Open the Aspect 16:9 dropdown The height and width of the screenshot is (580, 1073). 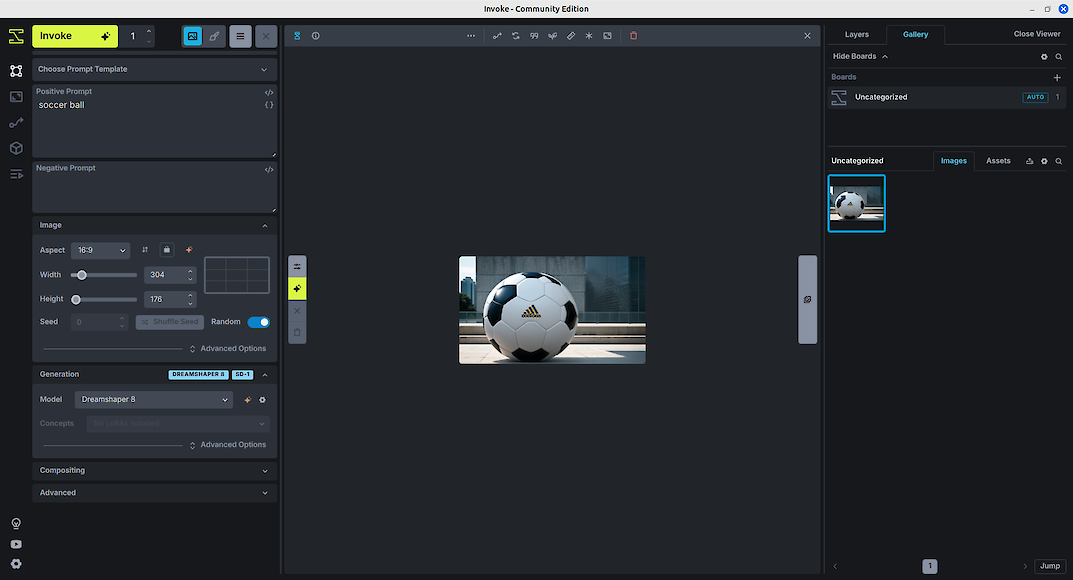(101, 250)
